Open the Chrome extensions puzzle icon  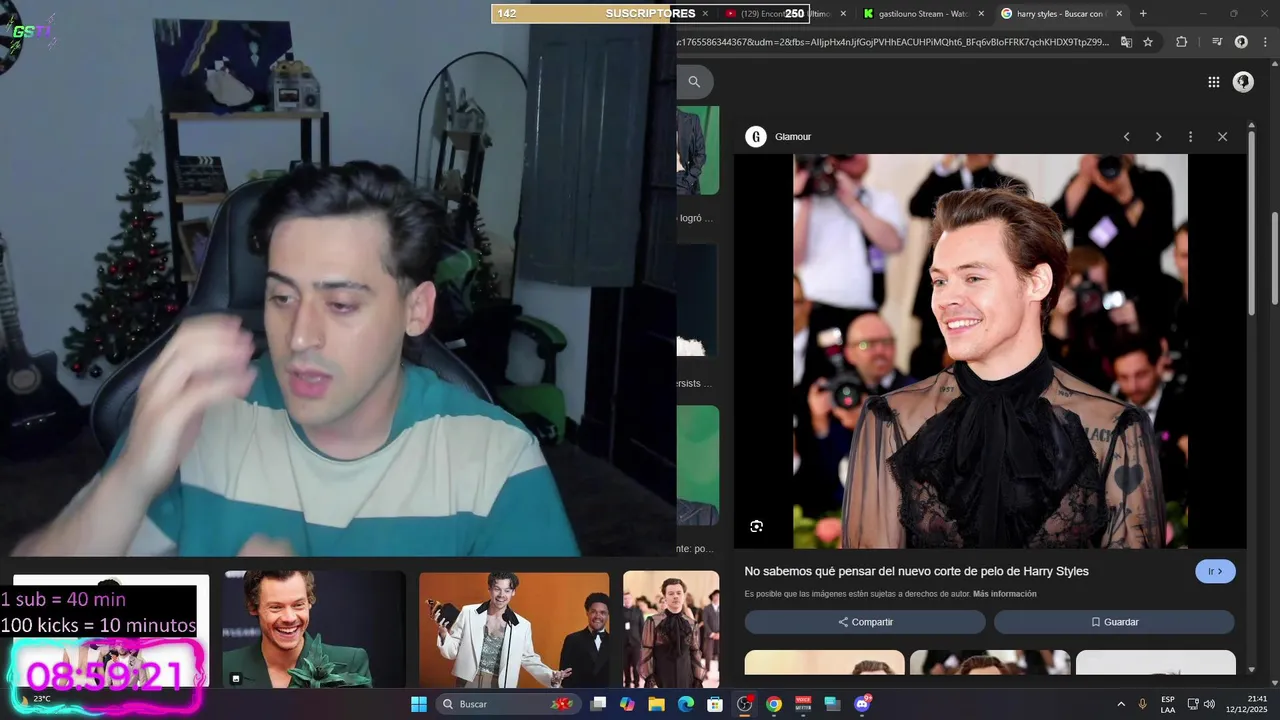pos(1181,42)
